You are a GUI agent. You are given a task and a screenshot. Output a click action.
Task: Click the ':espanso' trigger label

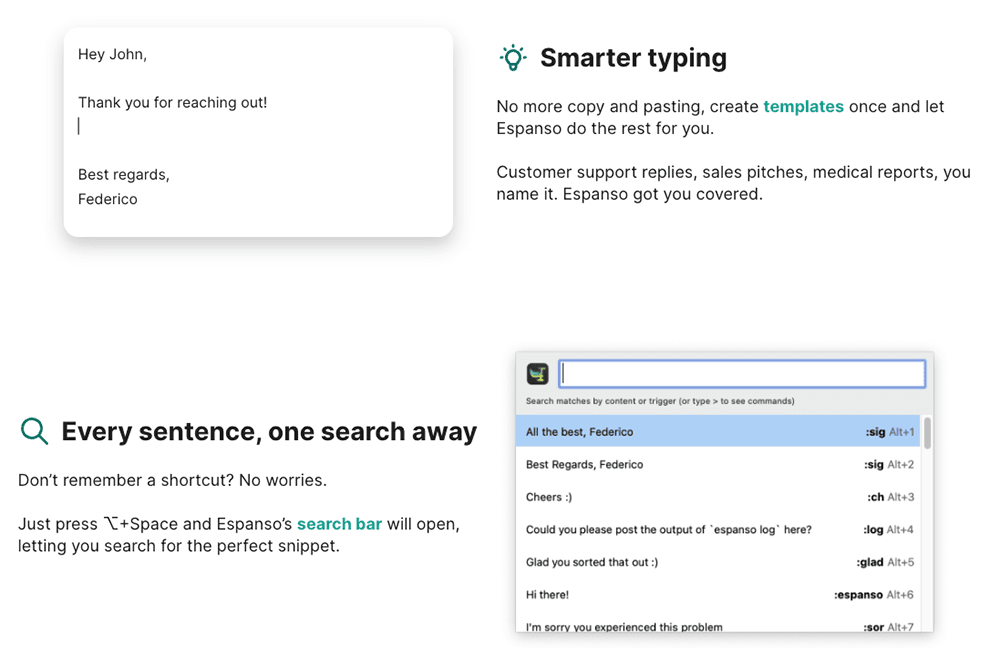coord(858,595)
